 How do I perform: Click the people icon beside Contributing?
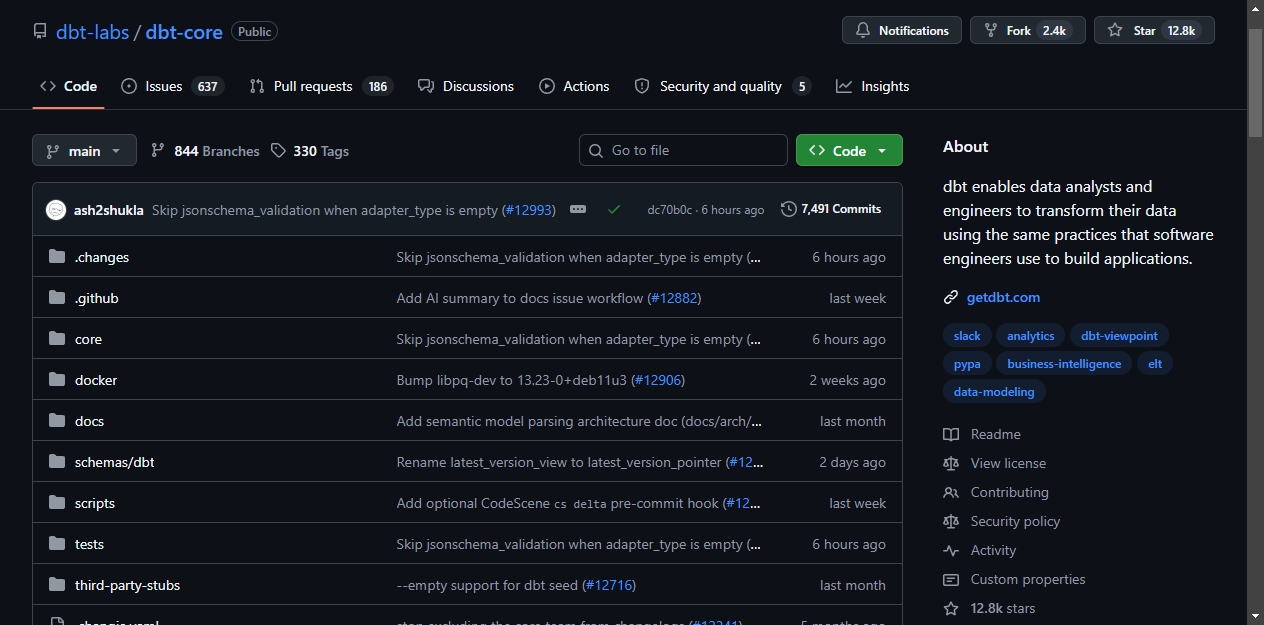951,492
